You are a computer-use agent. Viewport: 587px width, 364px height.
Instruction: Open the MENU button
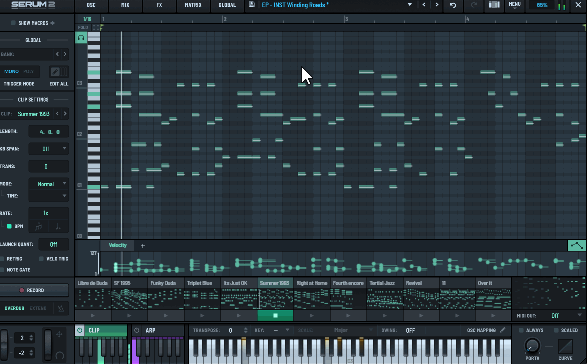[x=514, y=5]
